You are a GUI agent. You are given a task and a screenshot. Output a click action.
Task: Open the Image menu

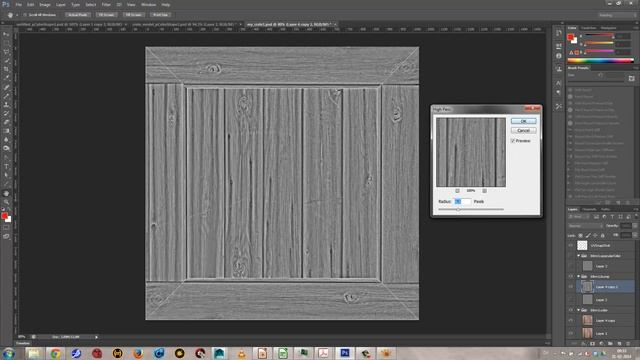tap(45, 4)
